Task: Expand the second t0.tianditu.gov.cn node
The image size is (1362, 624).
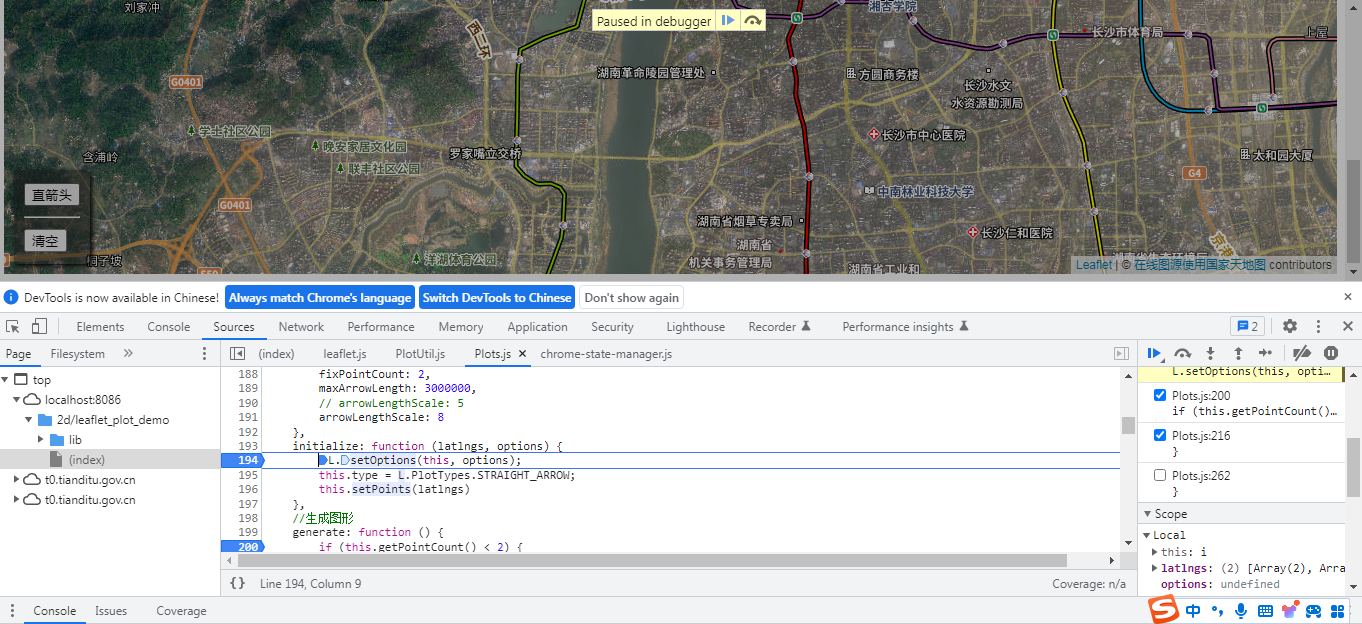Action: point(17,500)
